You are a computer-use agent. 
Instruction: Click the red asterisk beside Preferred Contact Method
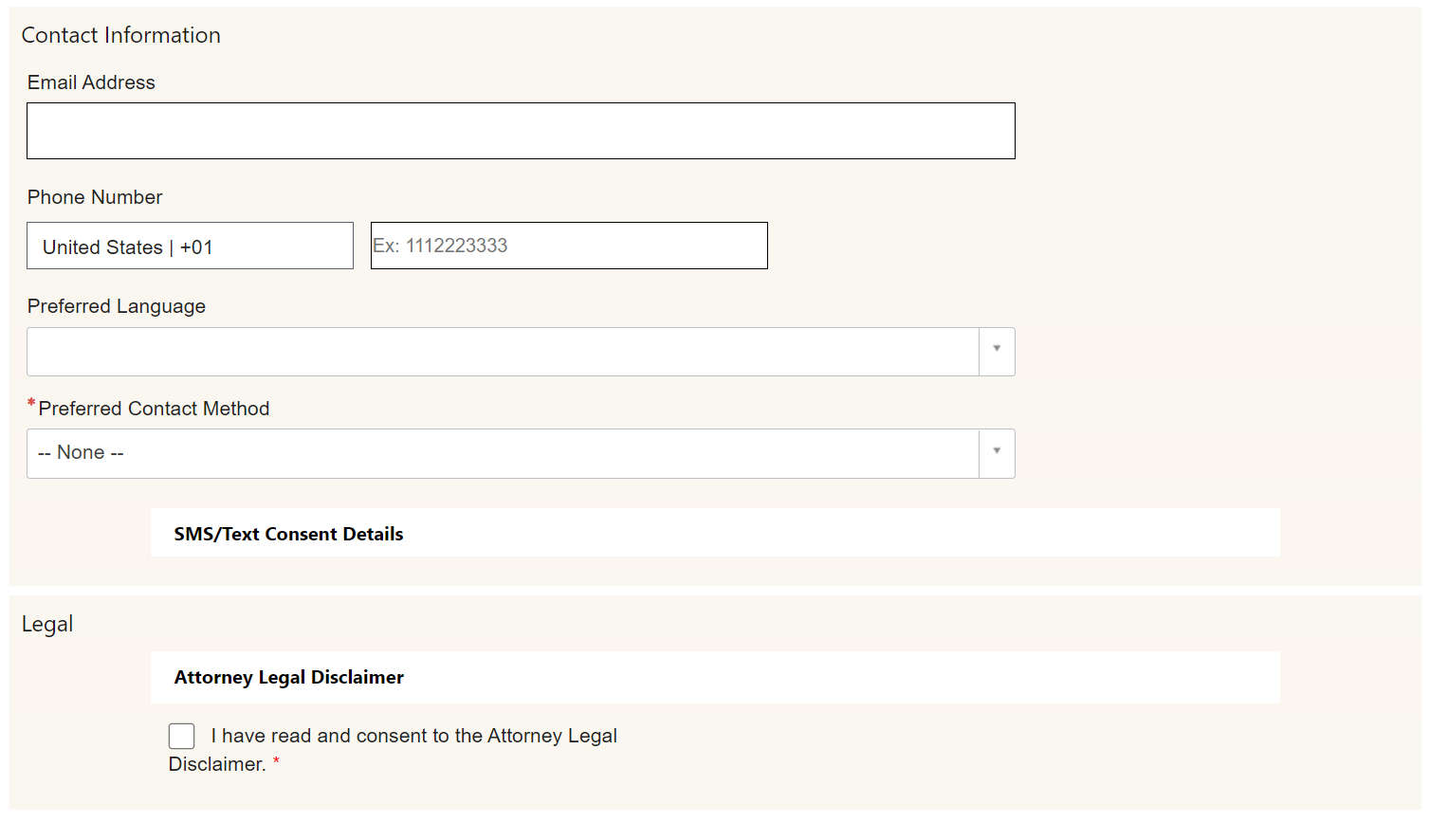point(31,404)
